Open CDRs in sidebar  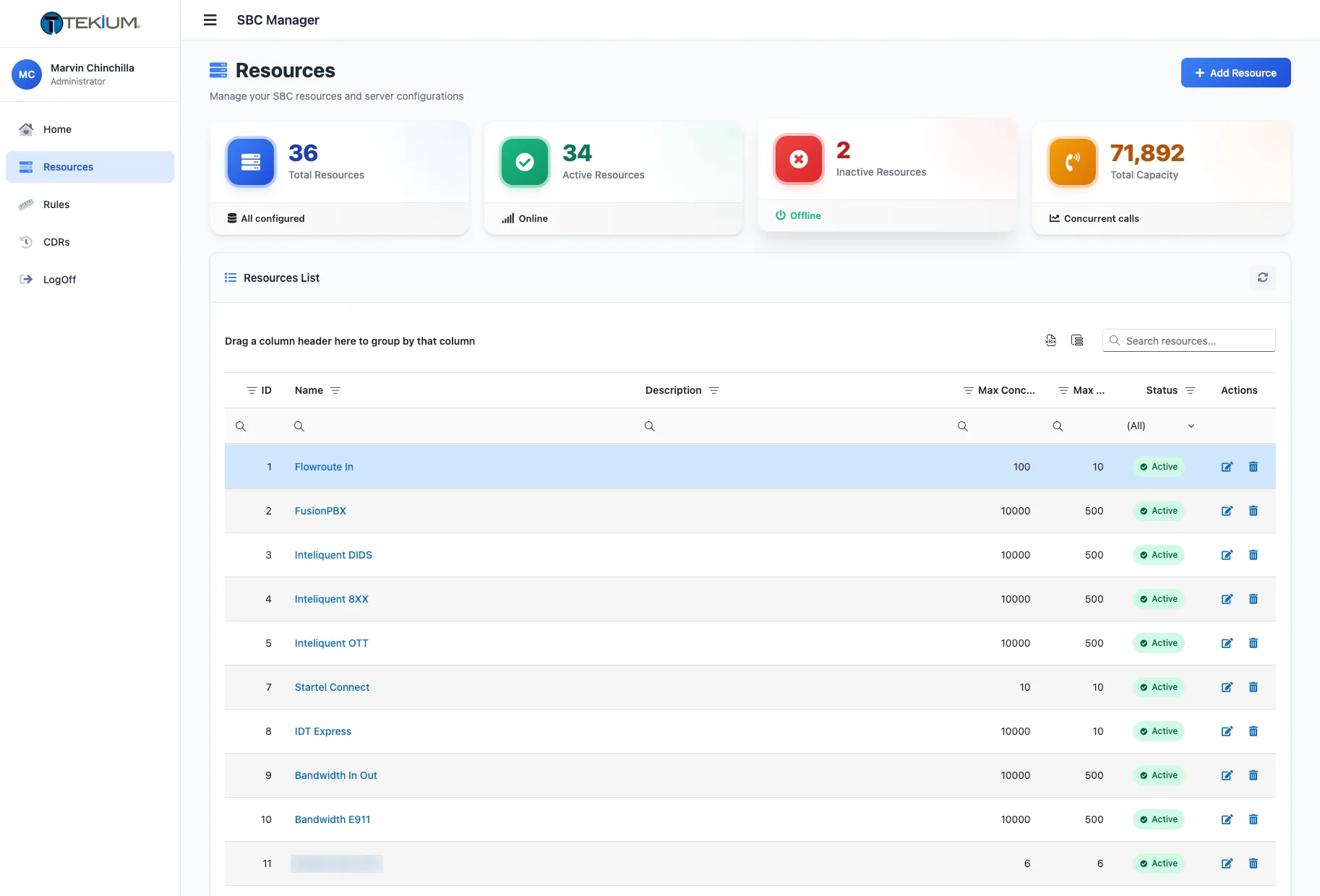click(90, 242)
